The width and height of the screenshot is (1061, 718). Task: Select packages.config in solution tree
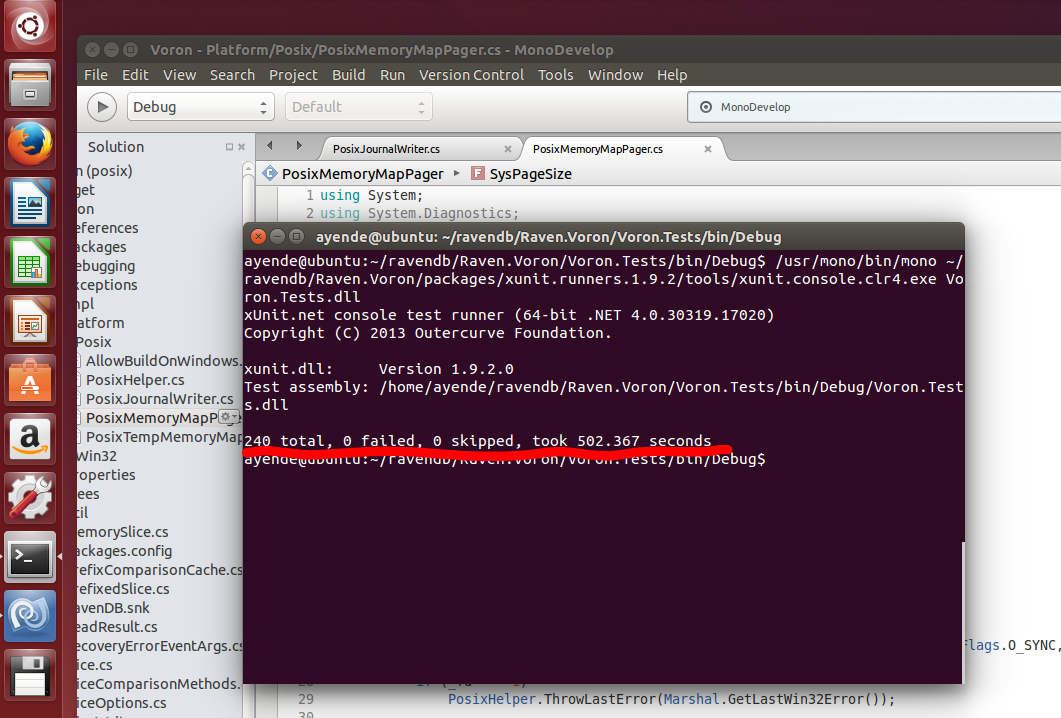[125, 551]
